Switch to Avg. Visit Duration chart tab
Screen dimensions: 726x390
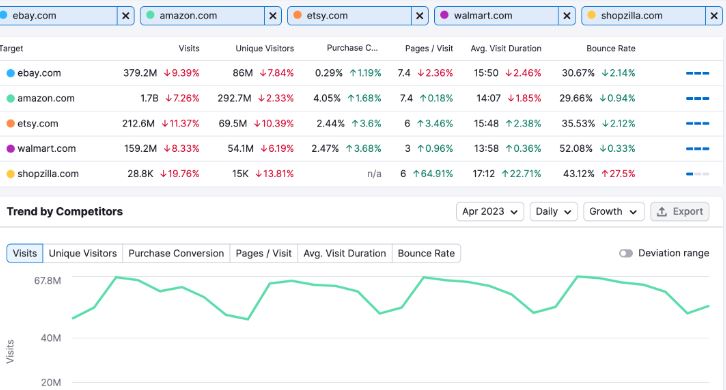(x=345, y=253)
